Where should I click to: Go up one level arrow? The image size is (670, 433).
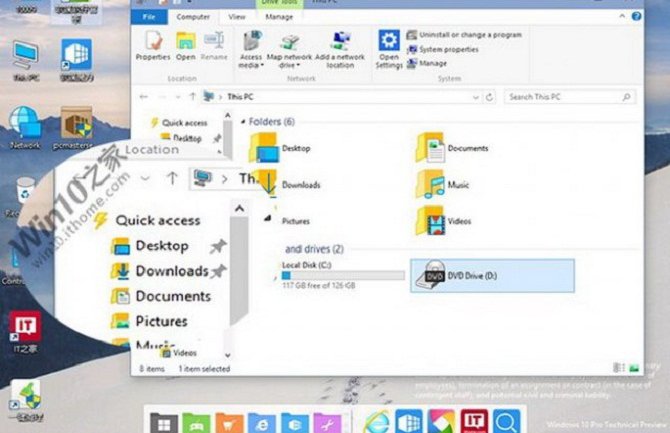192,97
